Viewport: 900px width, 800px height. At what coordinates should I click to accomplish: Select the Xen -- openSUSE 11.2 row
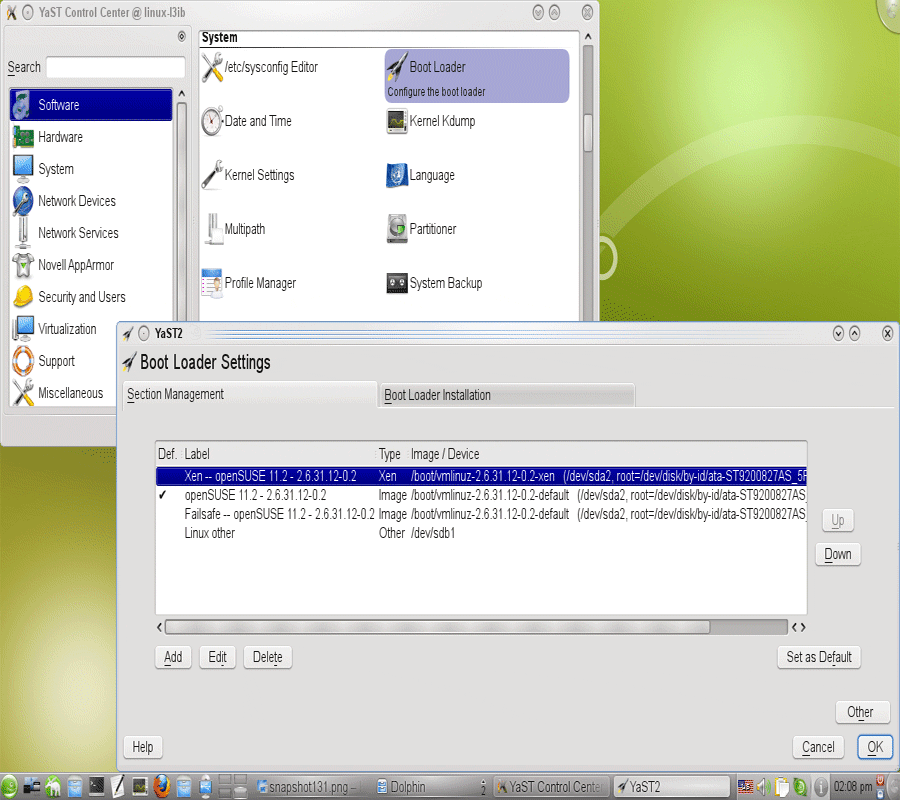point(481,476)
